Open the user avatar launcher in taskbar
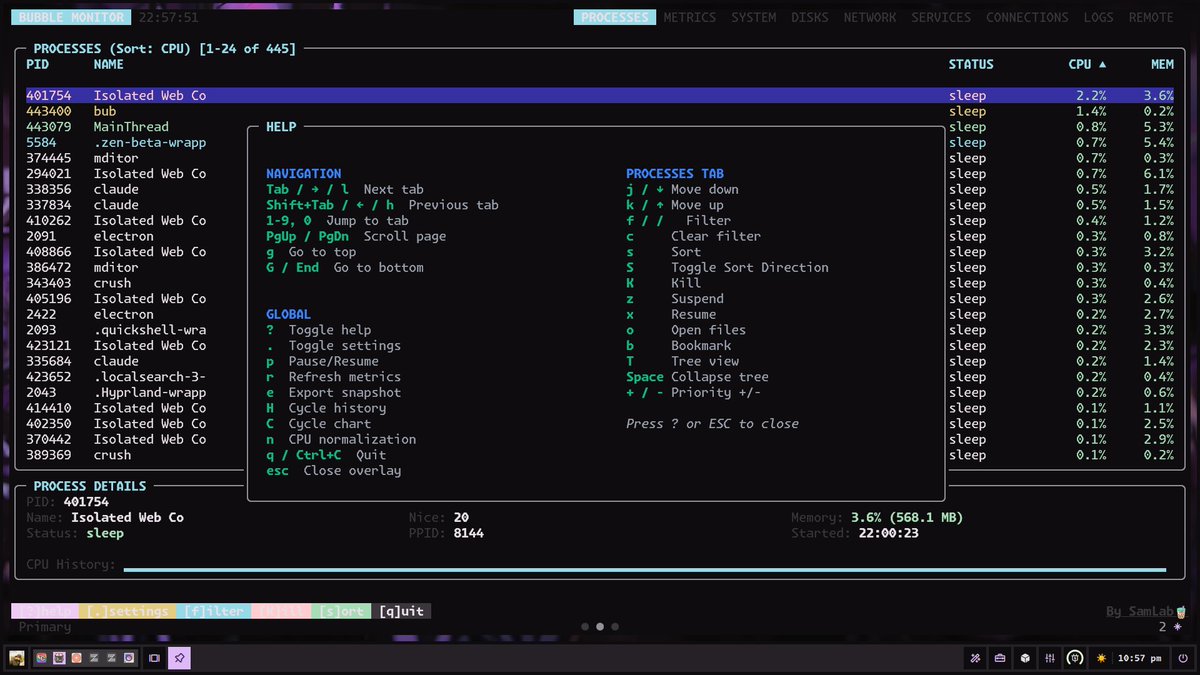 (x=17, y=659)
